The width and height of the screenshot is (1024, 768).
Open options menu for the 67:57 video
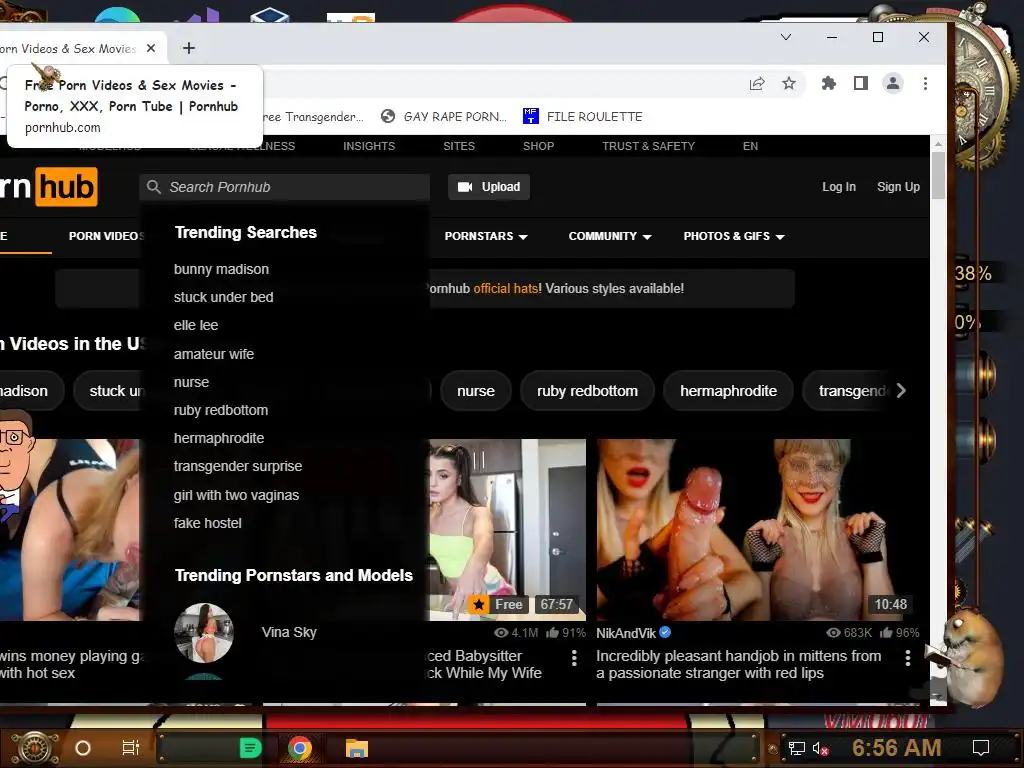574,658
